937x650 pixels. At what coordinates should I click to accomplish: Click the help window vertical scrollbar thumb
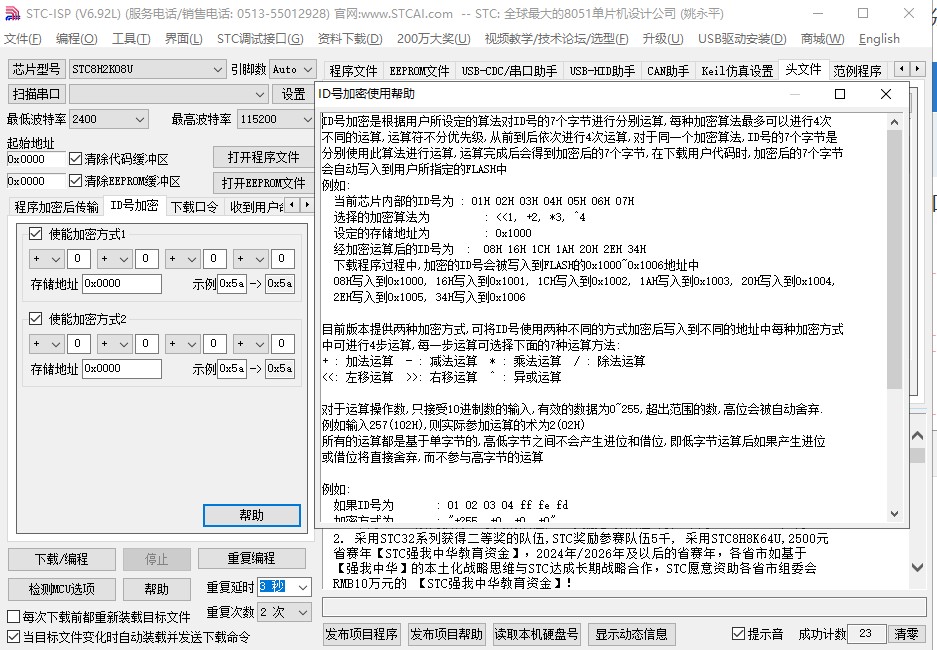pyautogui.click(x=894, y=260)
